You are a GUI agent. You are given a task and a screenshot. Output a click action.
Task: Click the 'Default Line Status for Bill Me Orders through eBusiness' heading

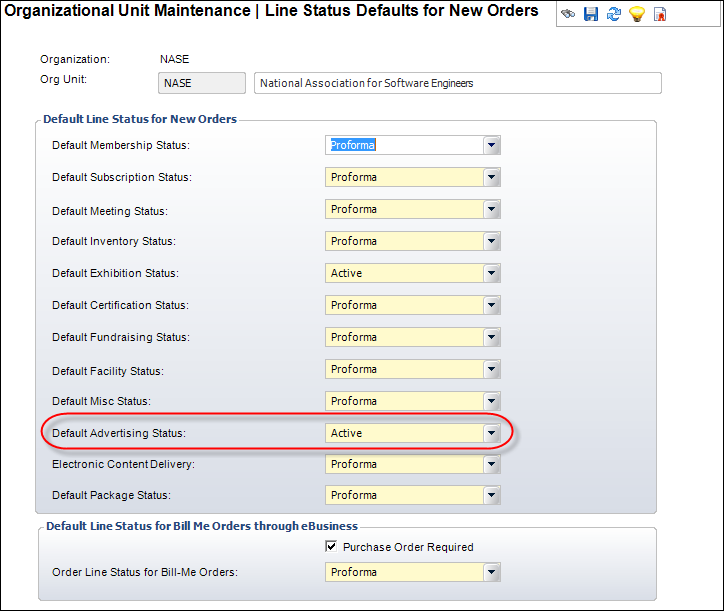(202, 526)
